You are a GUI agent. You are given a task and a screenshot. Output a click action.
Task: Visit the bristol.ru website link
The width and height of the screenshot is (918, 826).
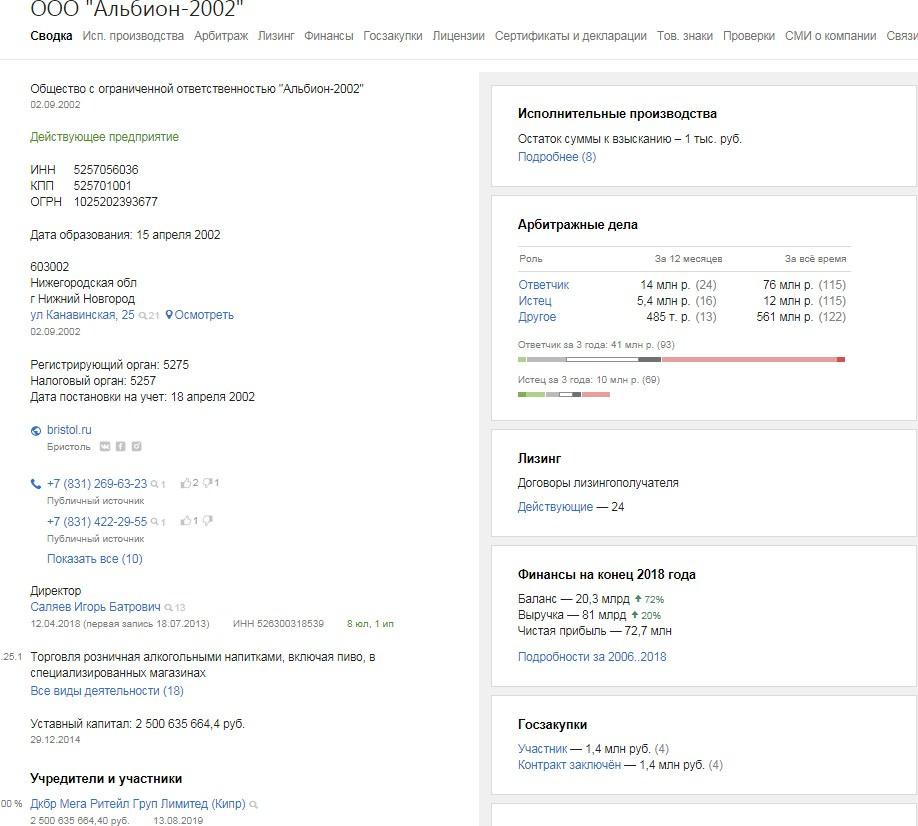(69, 430)
